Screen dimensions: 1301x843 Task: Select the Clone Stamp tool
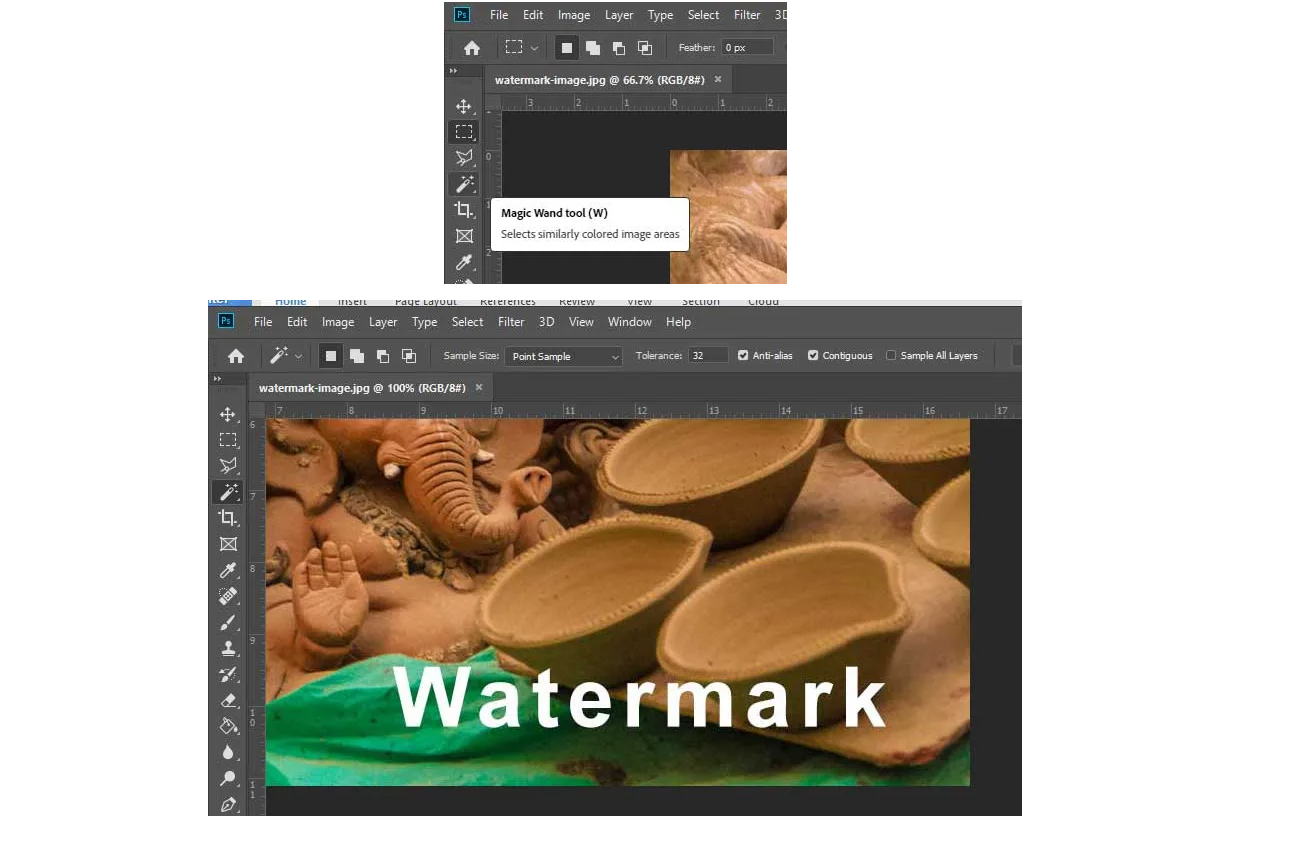(228, 648)
